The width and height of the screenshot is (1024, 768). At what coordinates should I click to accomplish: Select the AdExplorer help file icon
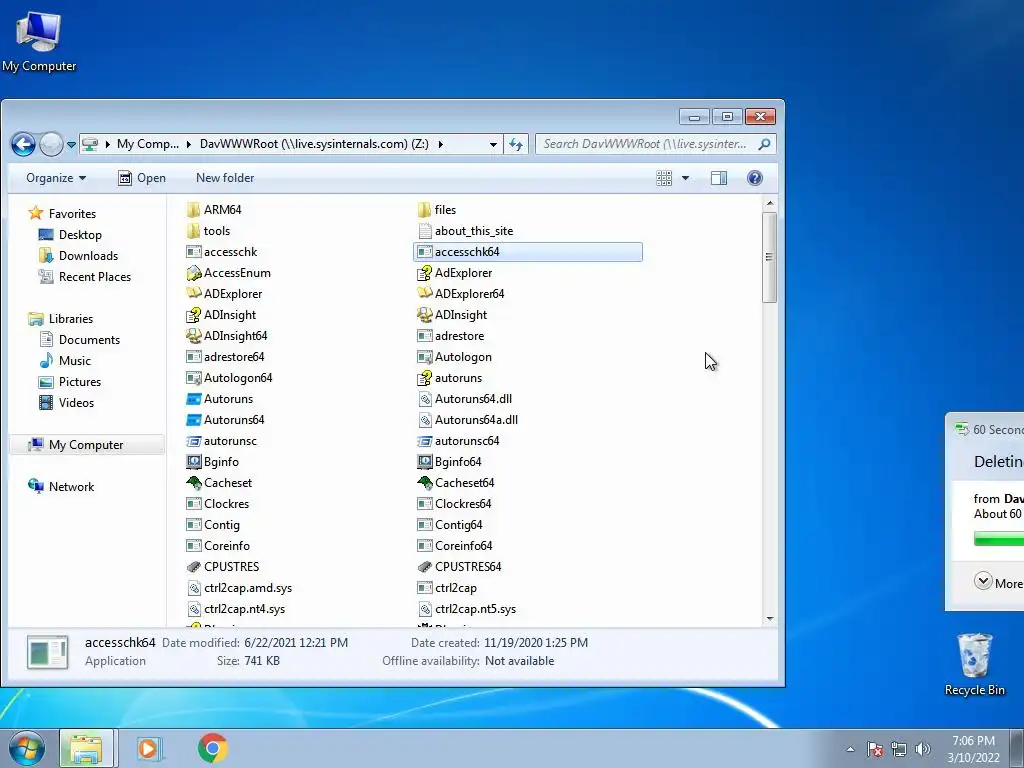pos(424,273)
